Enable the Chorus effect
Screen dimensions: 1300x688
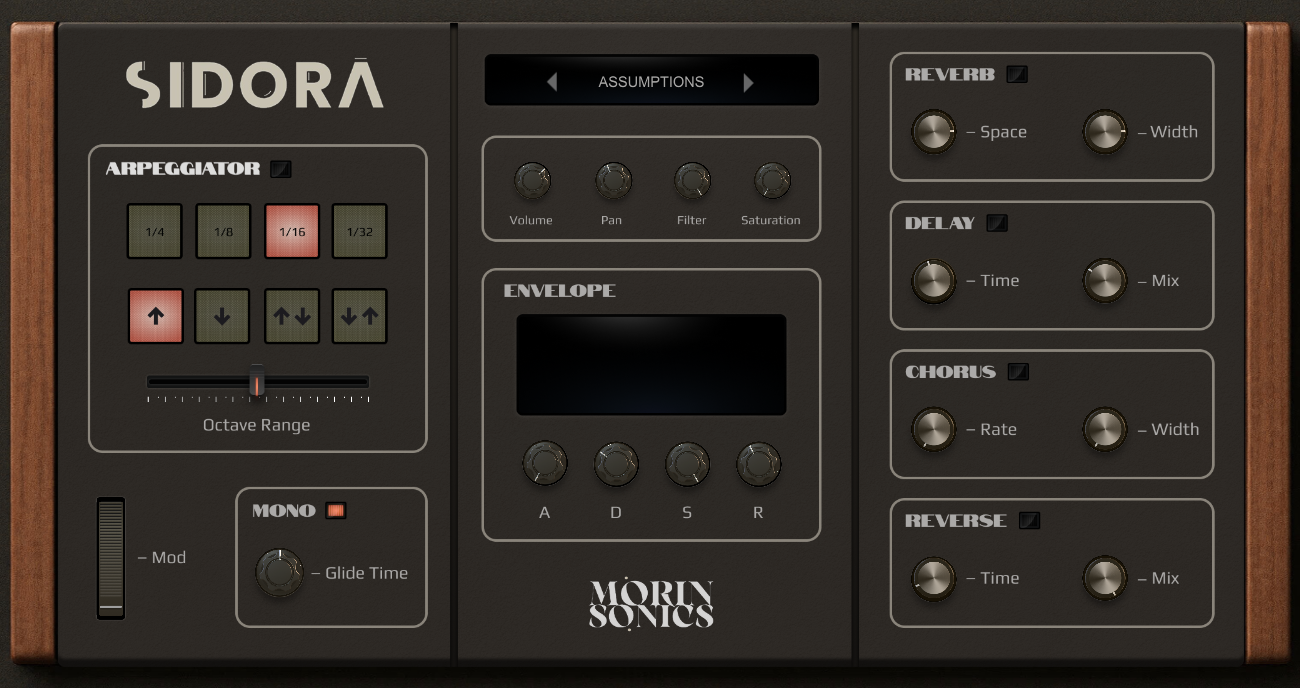pos(1018,372)
